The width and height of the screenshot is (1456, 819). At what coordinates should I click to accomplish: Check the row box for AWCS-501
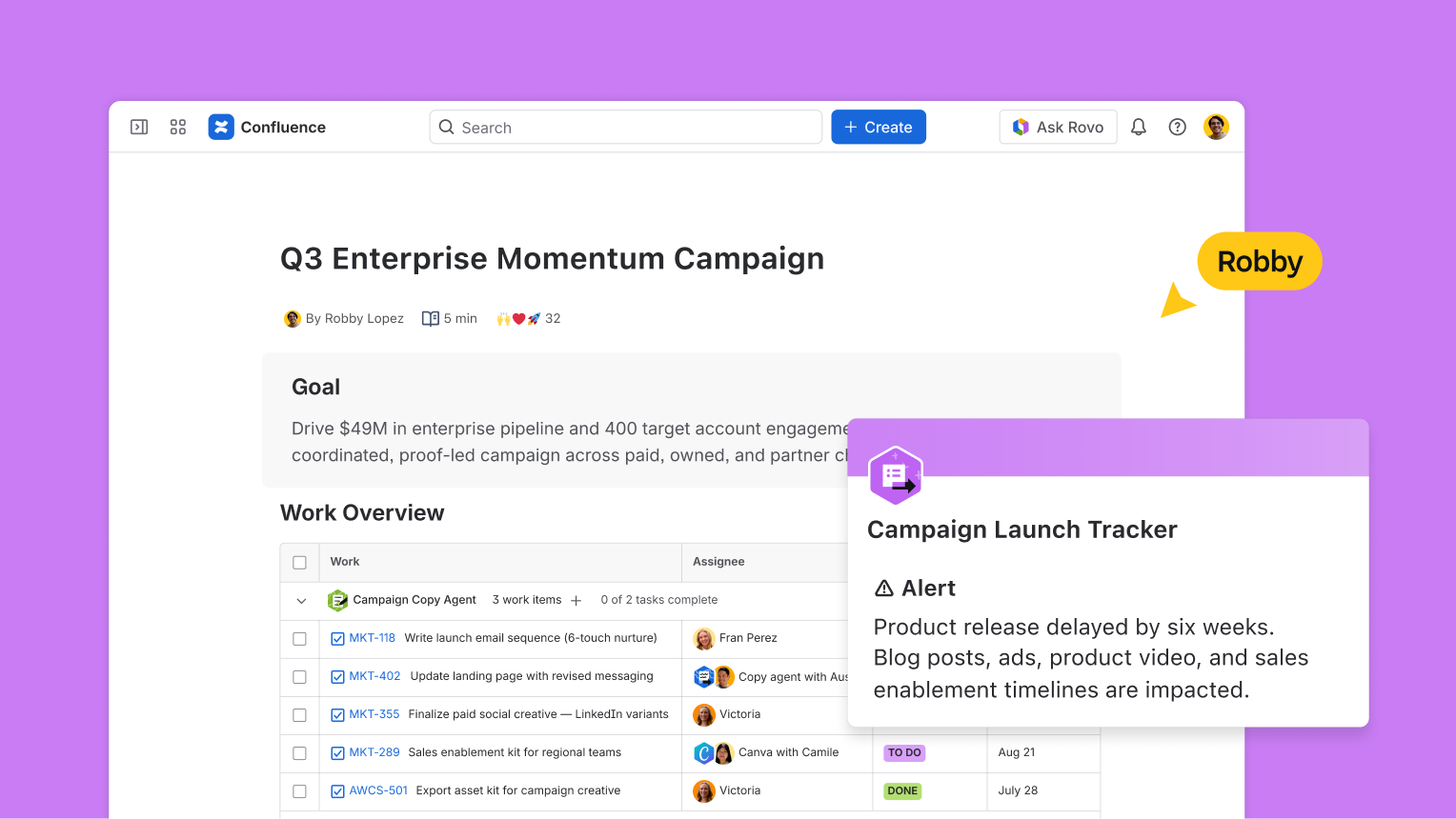click(299, 791)
